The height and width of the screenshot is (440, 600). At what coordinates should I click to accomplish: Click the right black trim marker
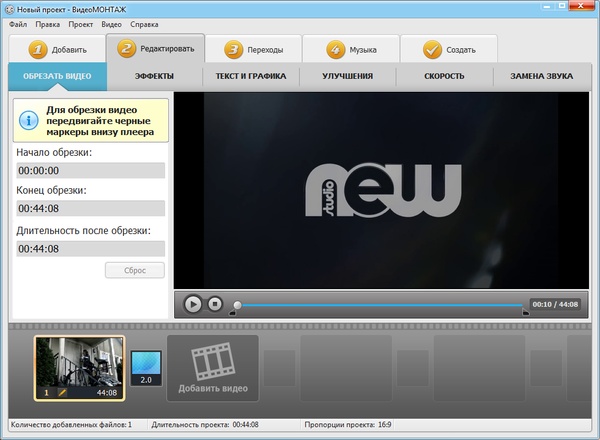pyautogui.click(x=525, y=313)
